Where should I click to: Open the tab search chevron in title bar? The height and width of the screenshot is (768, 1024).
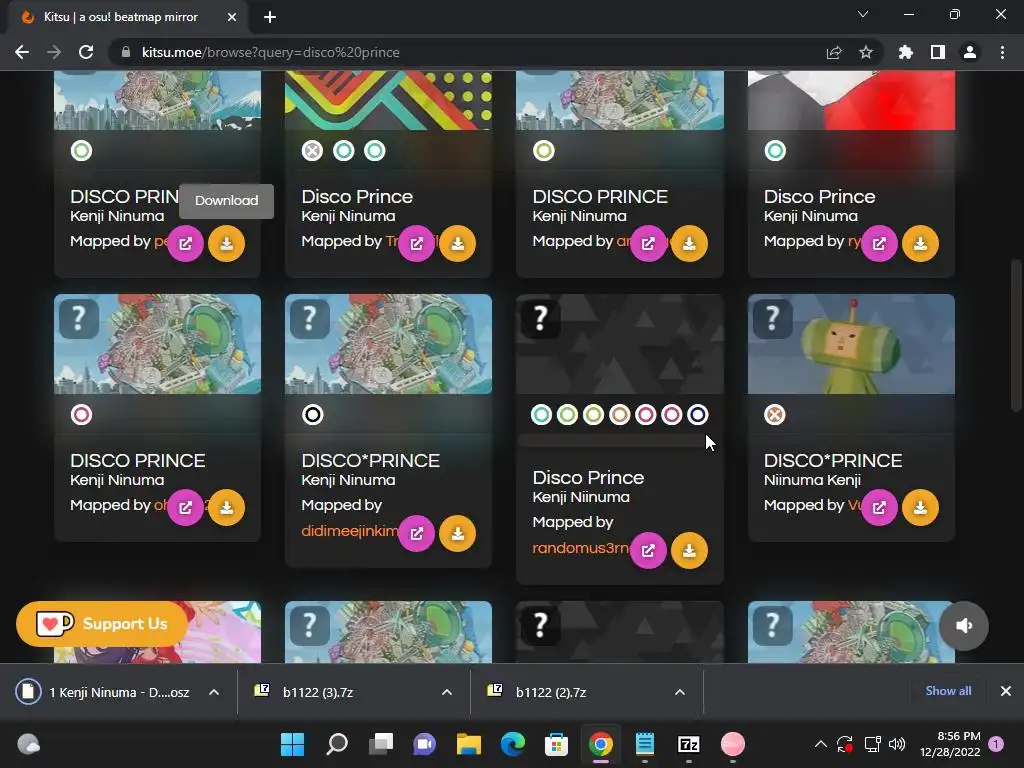point(863,14)
